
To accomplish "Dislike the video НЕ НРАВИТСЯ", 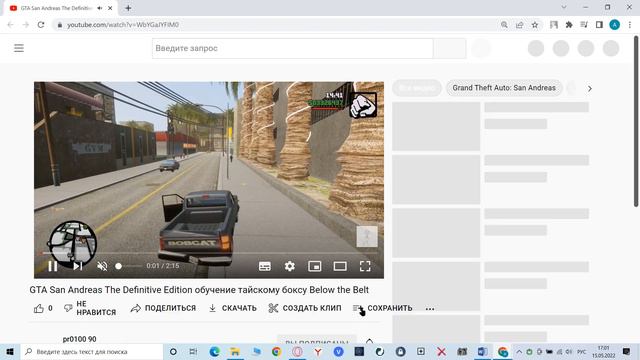I will (x=90, y=308).
